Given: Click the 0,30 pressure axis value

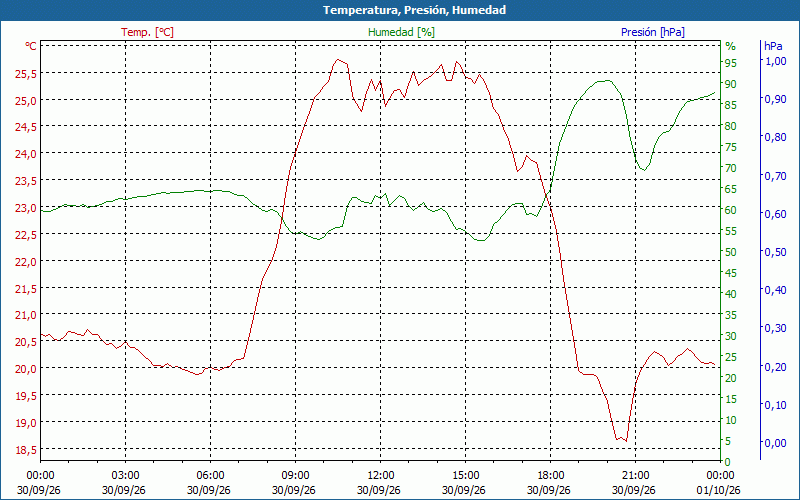Looking at the screenshot, I should 776,328.
